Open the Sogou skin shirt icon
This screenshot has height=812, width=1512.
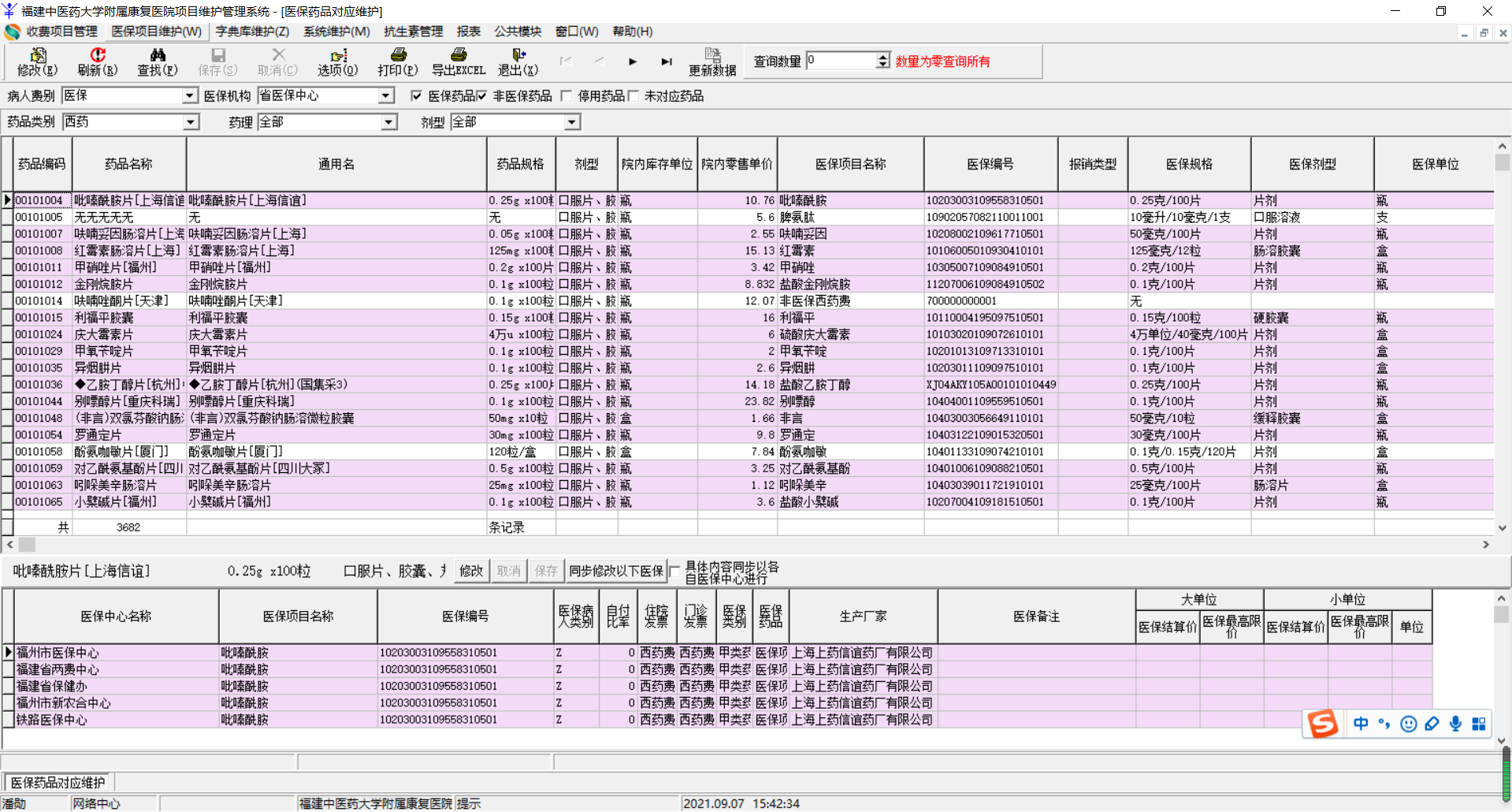pos(1432,724)
